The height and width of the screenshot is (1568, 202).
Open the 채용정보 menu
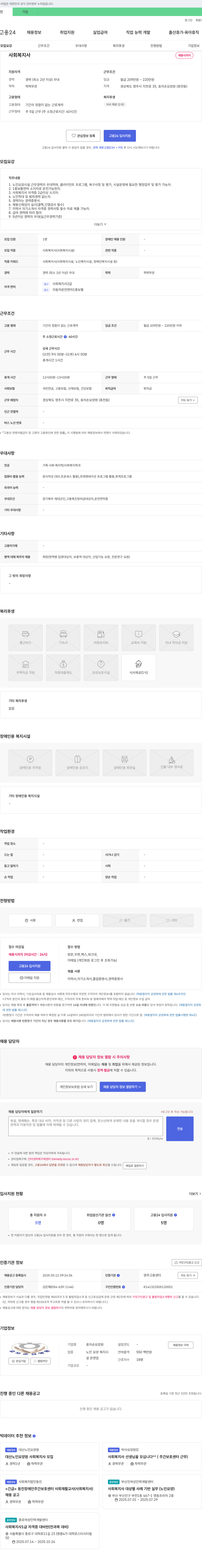coord(34,32)
